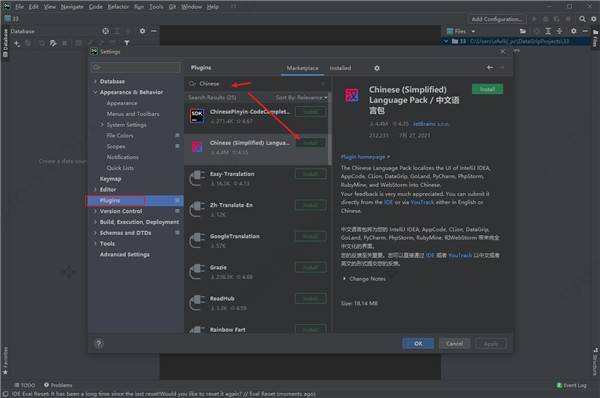Screen dimensions: 600x398
Task: Hide the Database panel with the minus icon
Action: click(x=153, y=31)
